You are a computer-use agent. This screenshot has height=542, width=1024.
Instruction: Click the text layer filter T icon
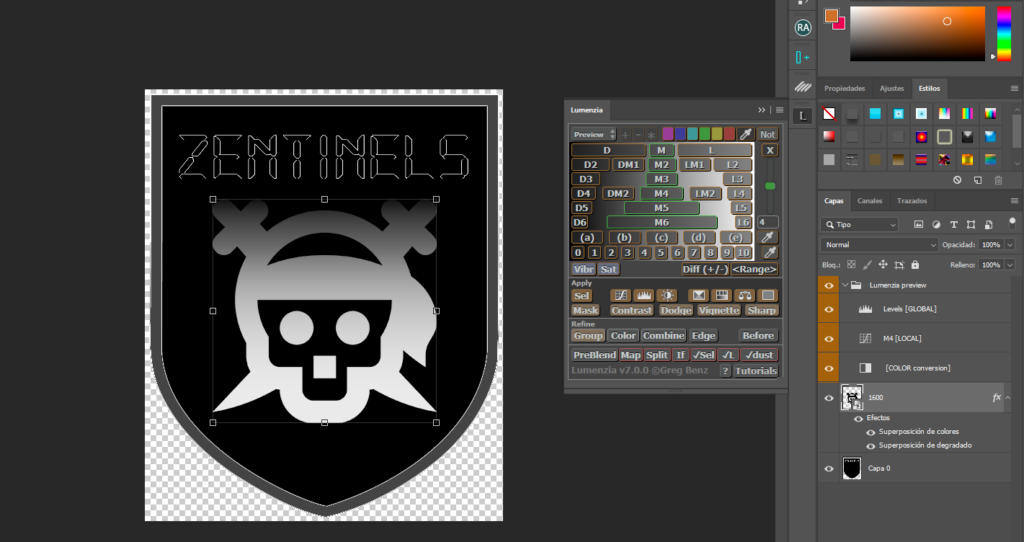(x=953, y=225)
